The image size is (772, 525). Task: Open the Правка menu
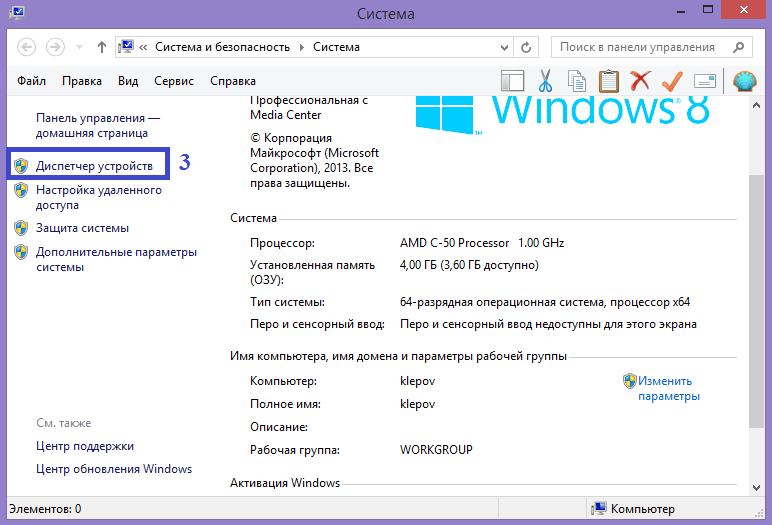click(82, 81)
